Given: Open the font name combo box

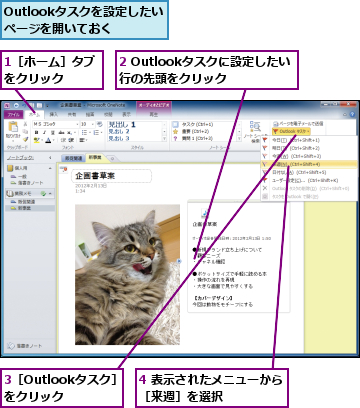Looking at the screenshot, I should (55, 124).
